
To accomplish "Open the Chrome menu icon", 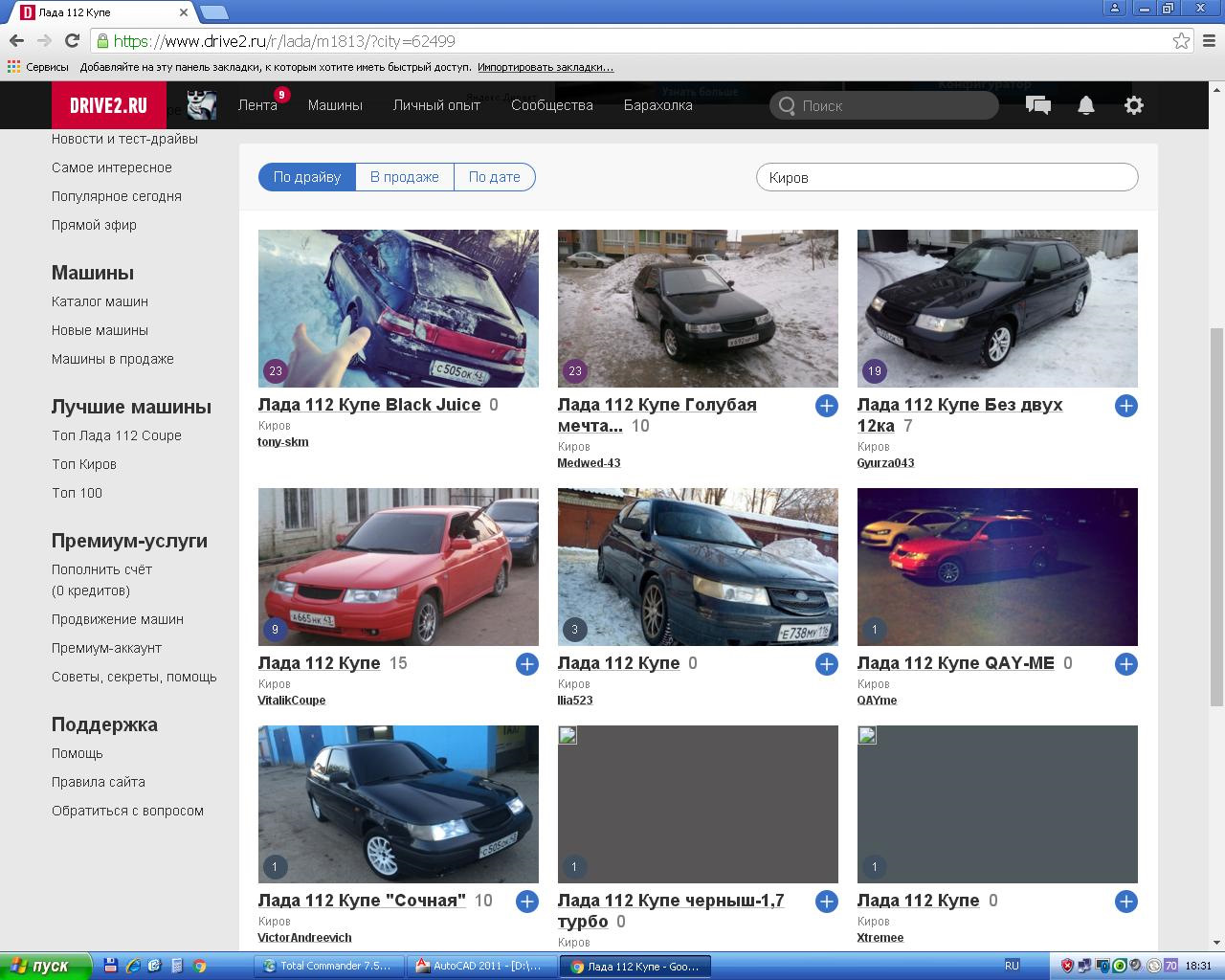I will (x=1210, y=41).
